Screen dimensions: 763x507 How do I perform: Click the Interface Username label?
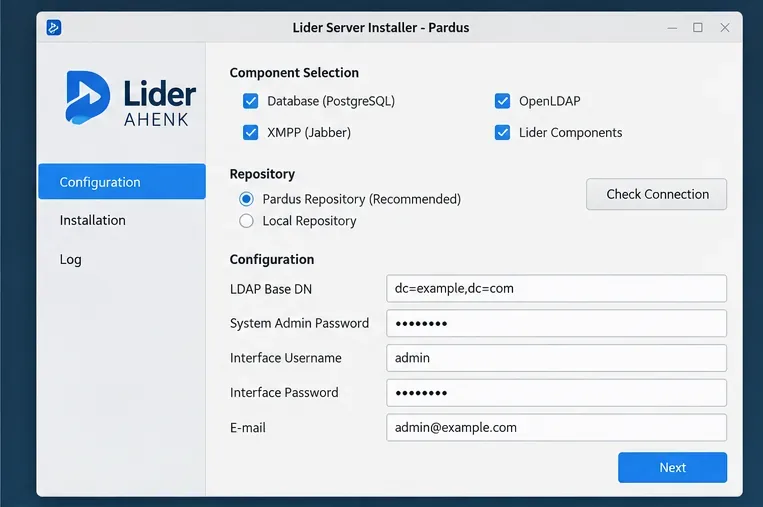(286, 358)
